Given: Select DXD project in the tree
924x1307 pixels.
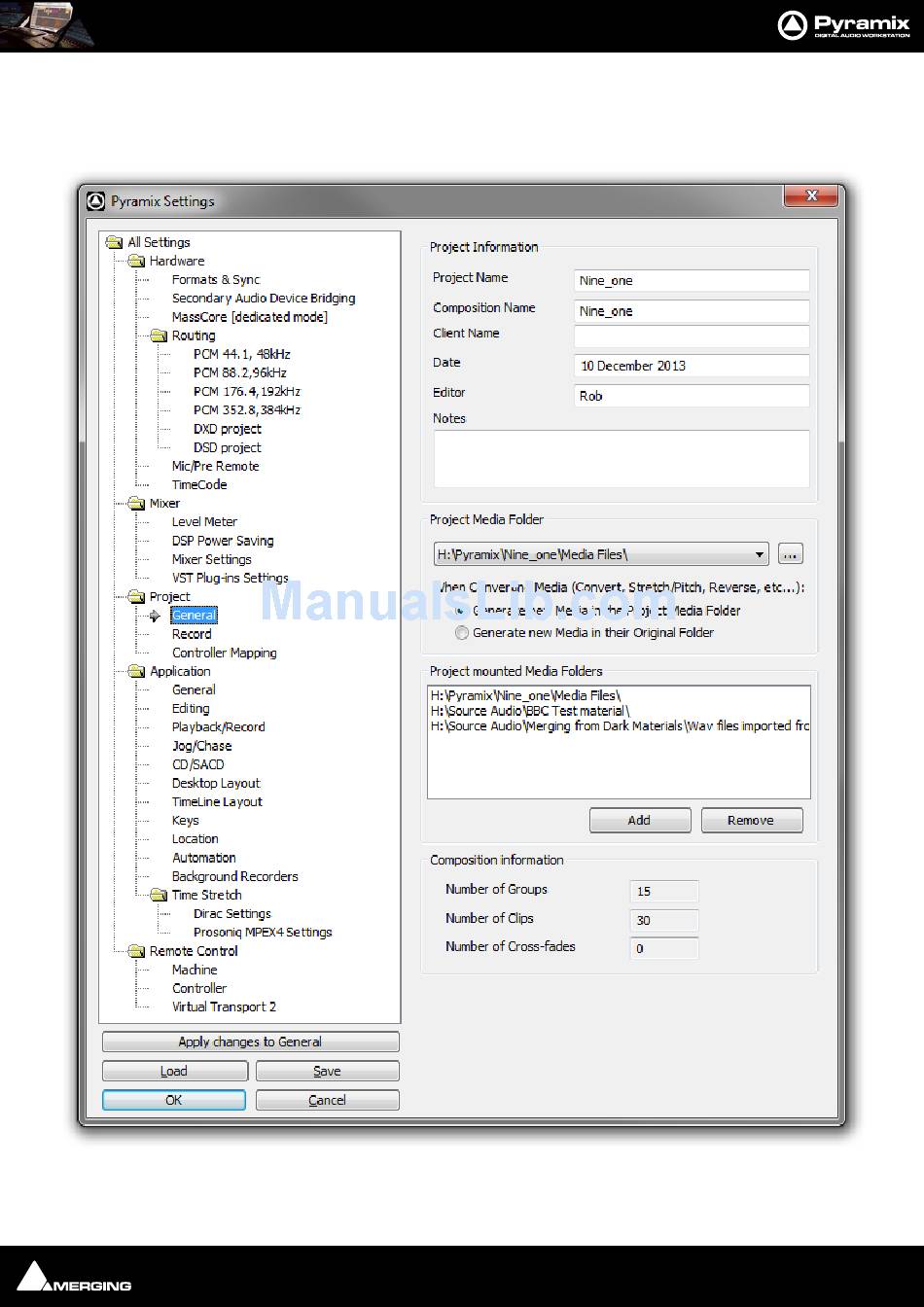Looking at the screenshot, I should click(x=228, y=429).
